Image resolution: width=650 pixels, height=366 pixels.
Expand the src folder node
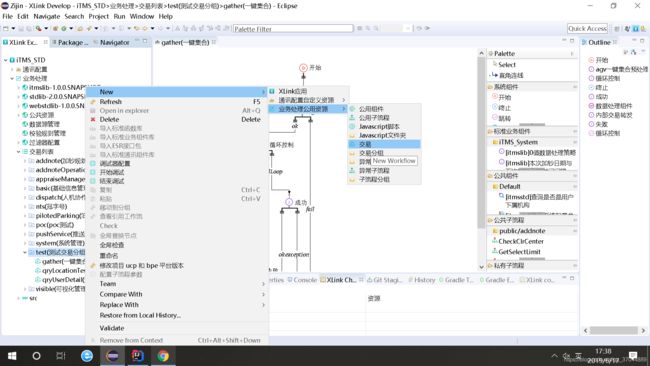click(x=18, y=298)
